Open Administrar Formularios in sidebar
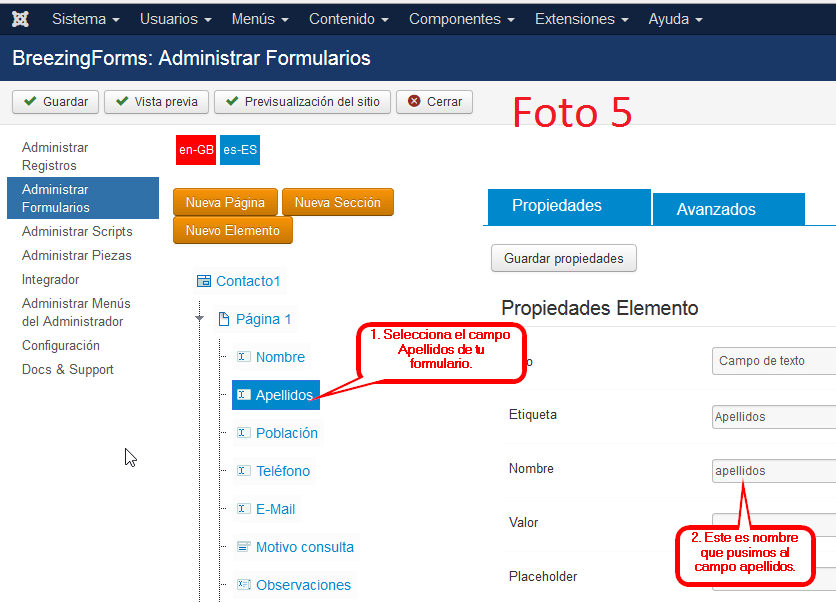The height and width of the screenshot is (603, 836). 83,198
